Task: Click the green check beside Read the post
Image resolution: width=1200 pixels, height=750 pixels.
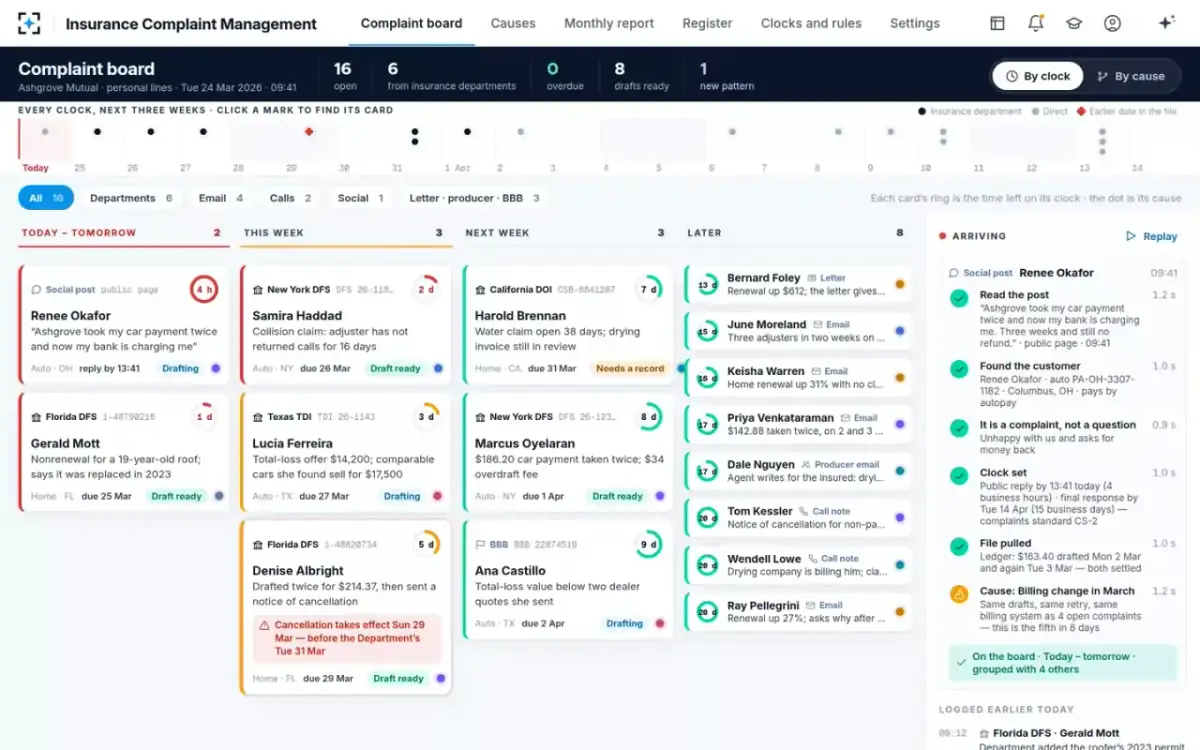Action: (x=959, y=298)
